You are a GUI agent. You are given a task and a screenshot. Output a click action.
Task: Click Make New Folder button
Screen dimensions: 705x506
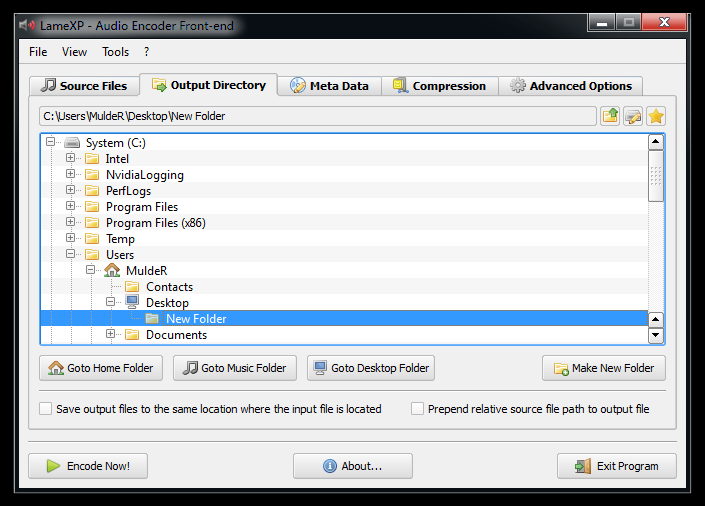603,368
